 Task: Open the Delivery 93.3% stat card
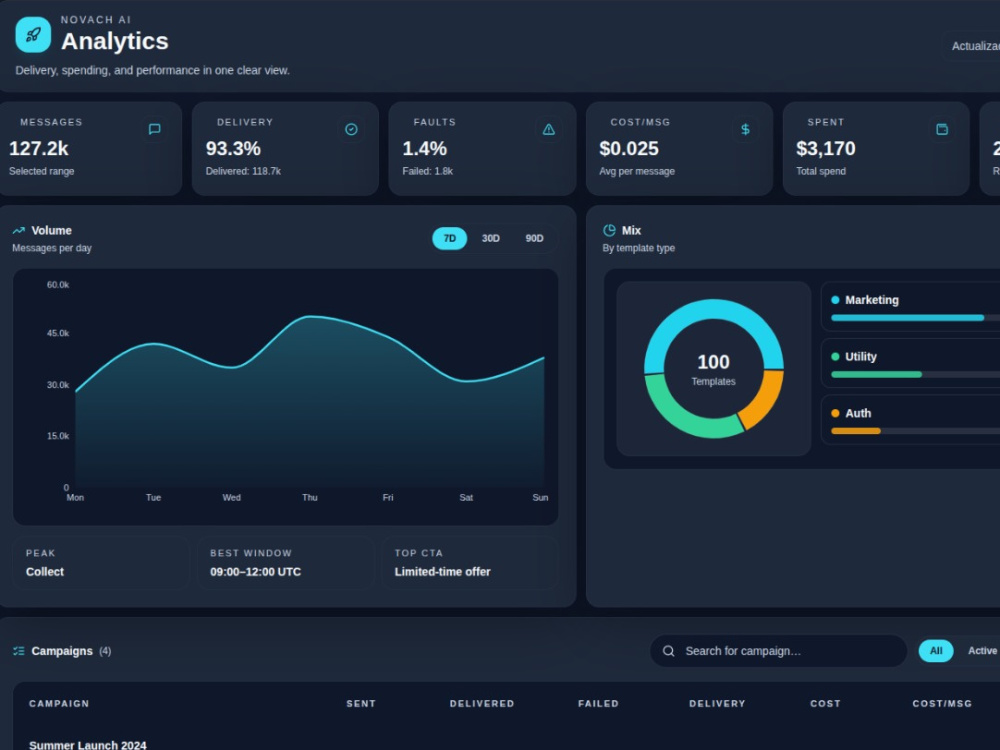(285, 149)
